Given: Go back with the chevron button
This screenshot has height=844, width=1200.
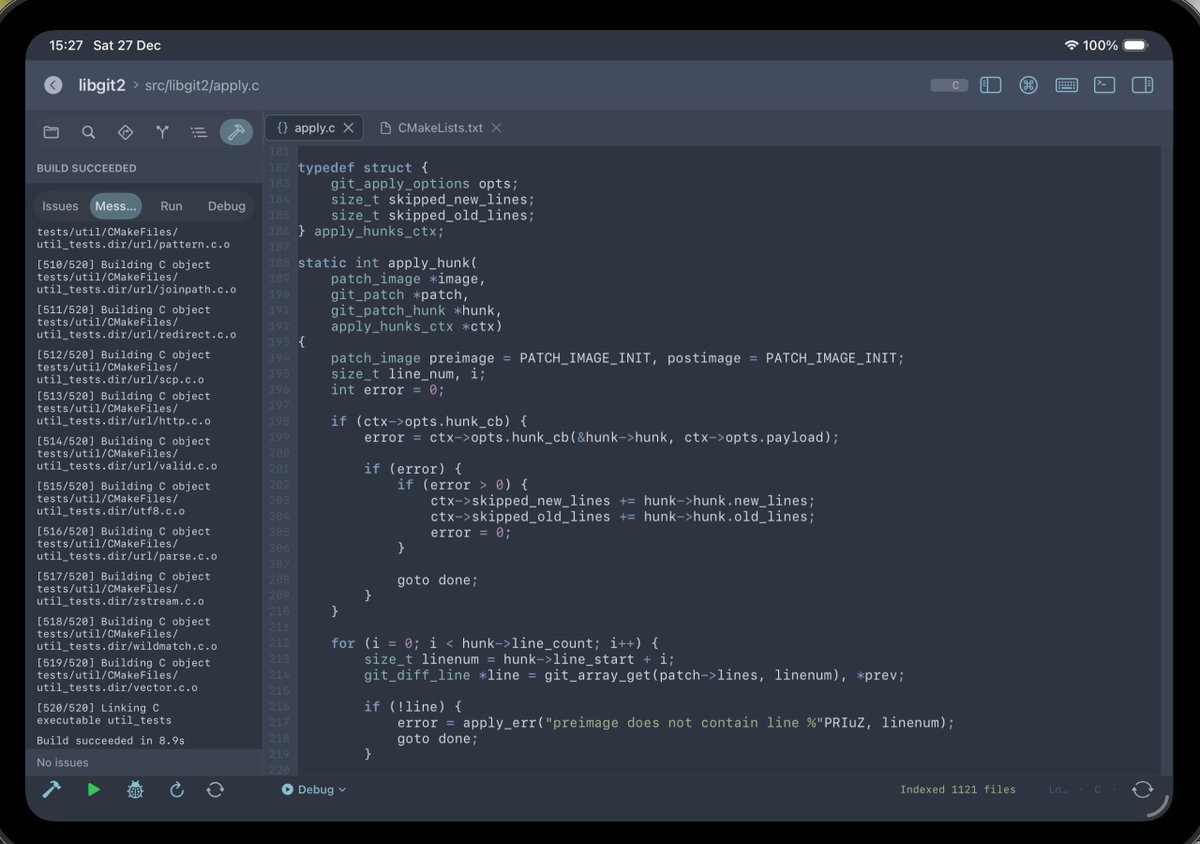Looking at the screenshot, I should click(x=53, y=86).
